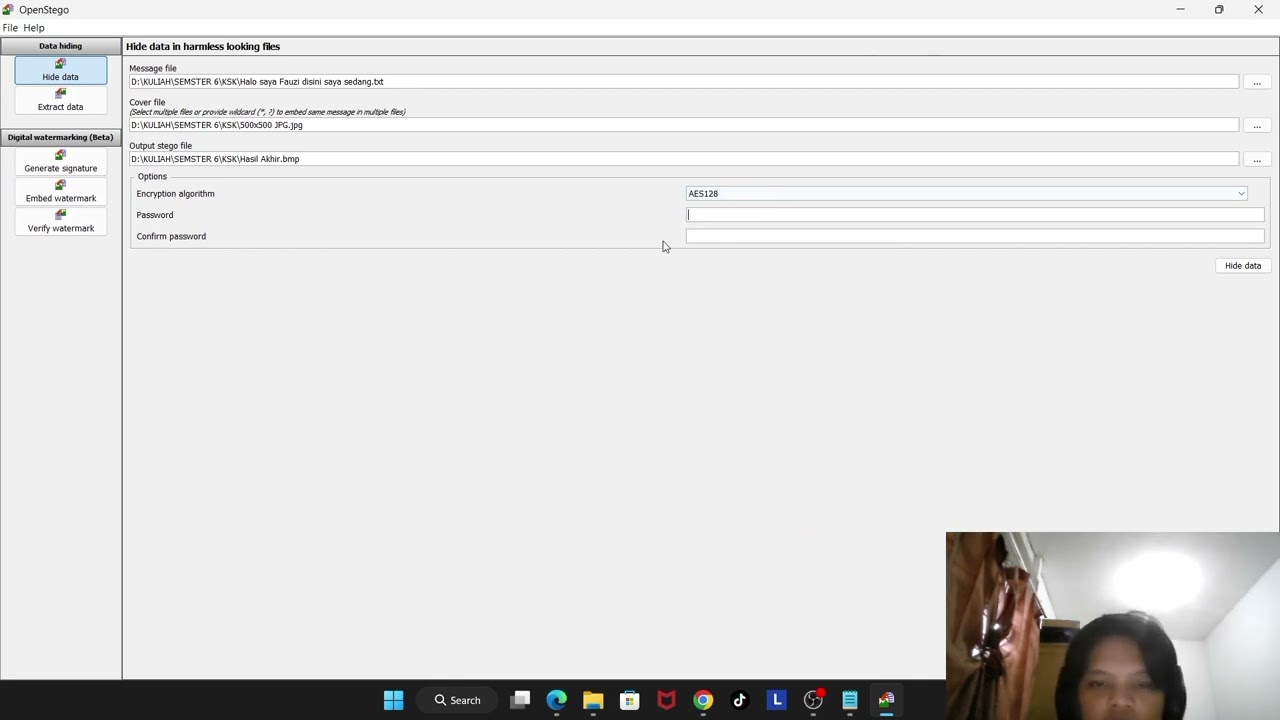Screen dimensions: 1280x720
Task: Open the Verify watermark tool
Action: point(61,221)
